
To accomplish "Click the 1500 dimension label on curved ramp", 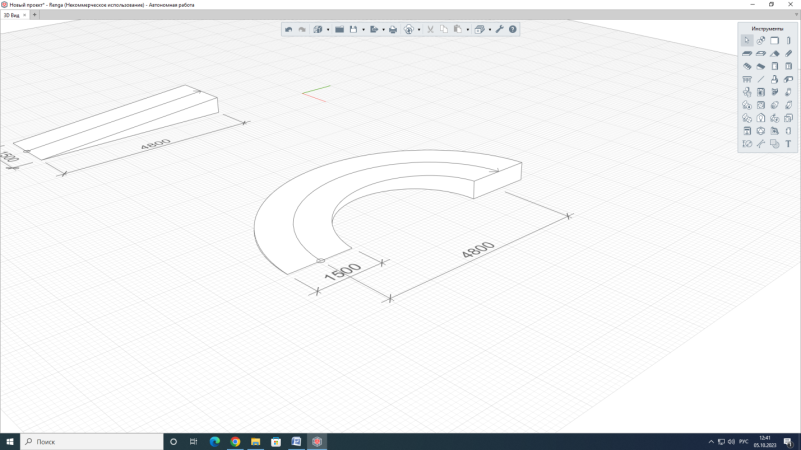I will tap(343, 273).
